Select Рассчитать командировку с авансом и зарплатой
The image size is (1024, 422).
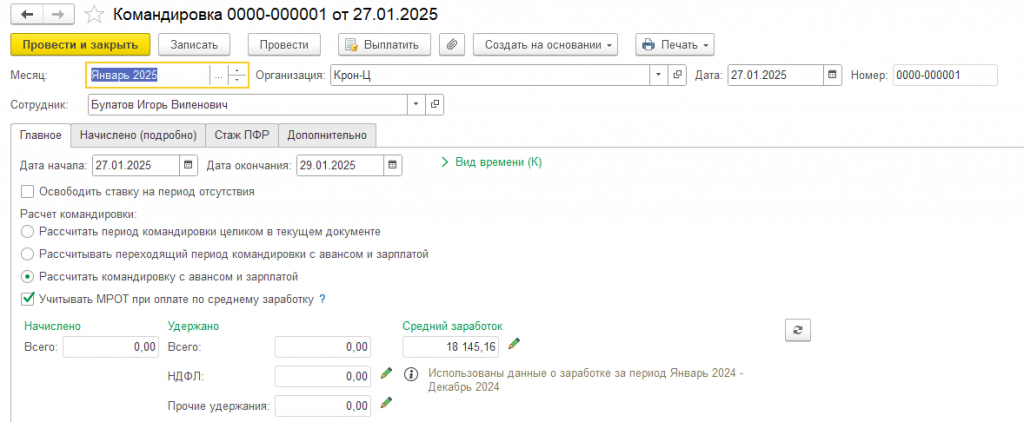(27, 276)
